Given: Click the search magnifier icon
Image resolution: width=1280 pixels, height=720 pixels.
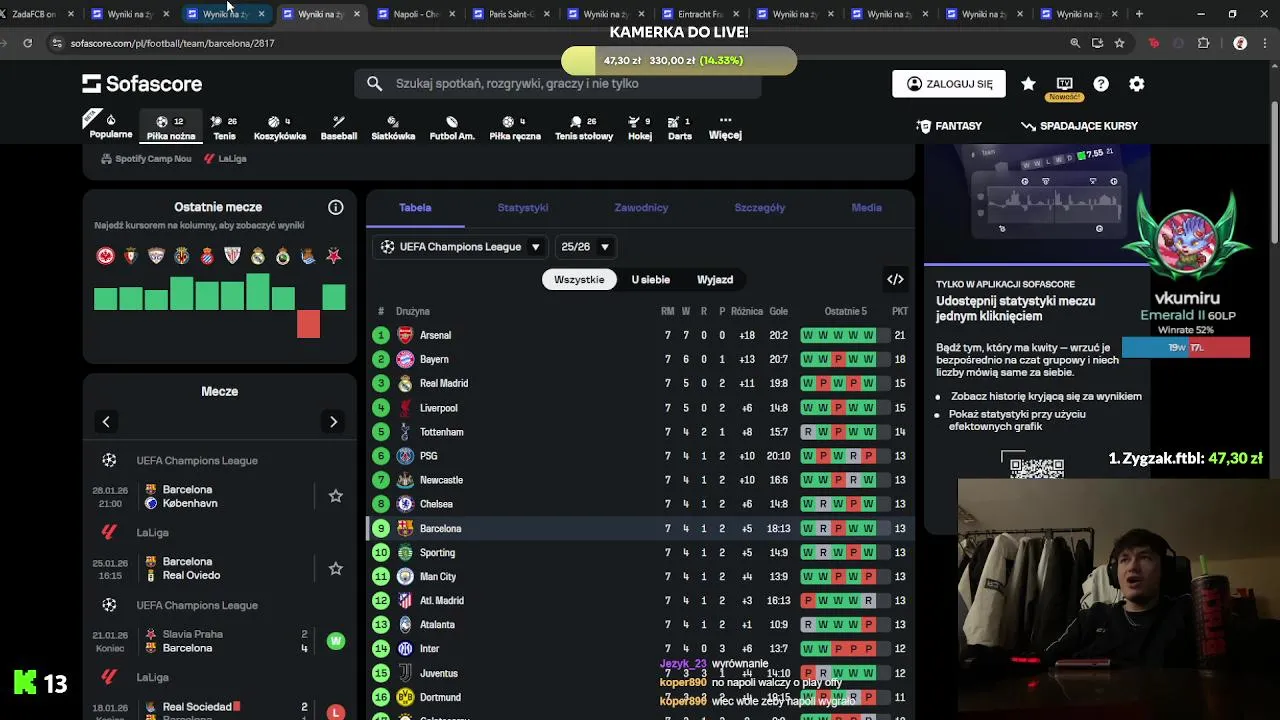Looking at the screenshot, I should point(375,84).
